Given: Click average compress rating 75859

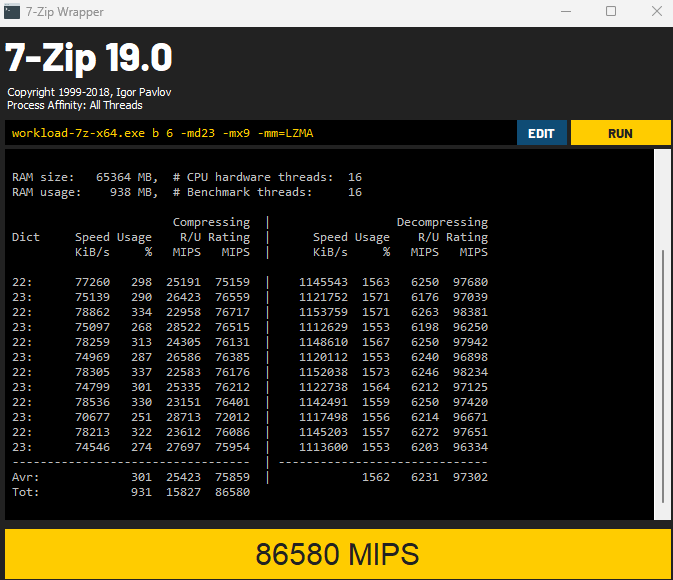Looking at the screenshot, I should coord(232,477).
